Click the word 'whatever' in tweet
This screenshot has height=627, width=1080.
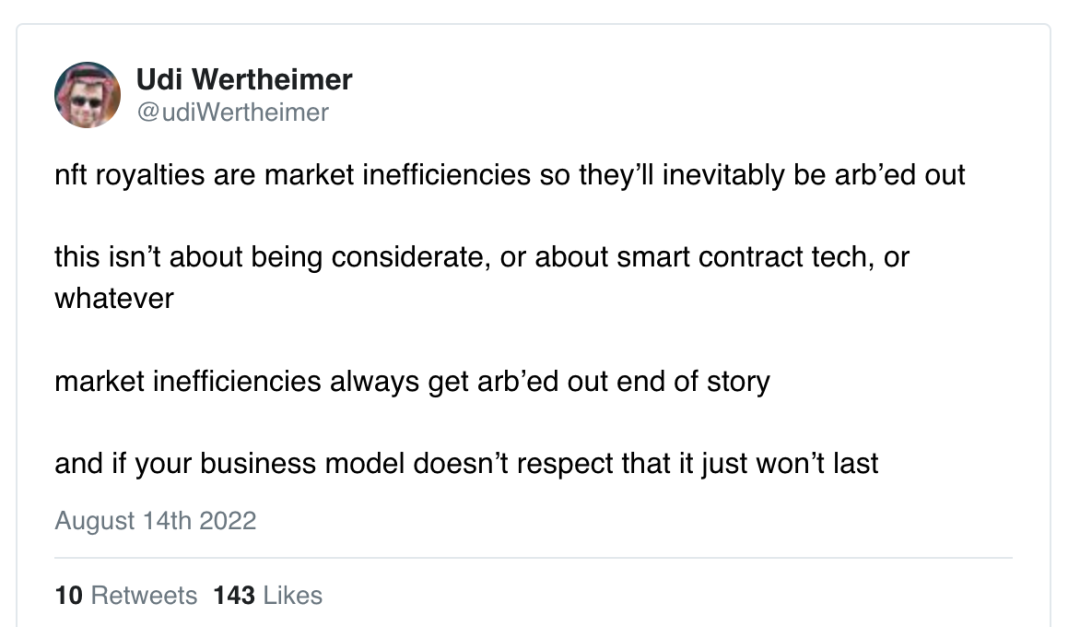coord(114,298)
